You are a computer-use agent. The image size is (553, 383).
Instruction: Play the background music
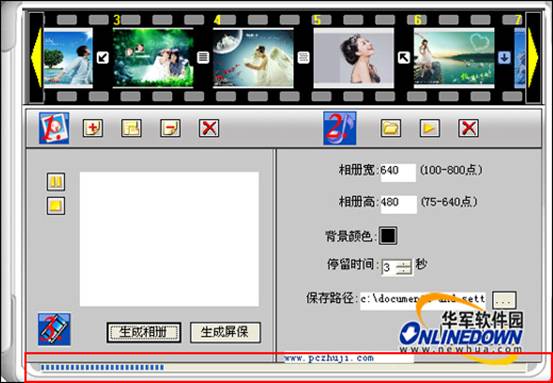tap(430, 128)
